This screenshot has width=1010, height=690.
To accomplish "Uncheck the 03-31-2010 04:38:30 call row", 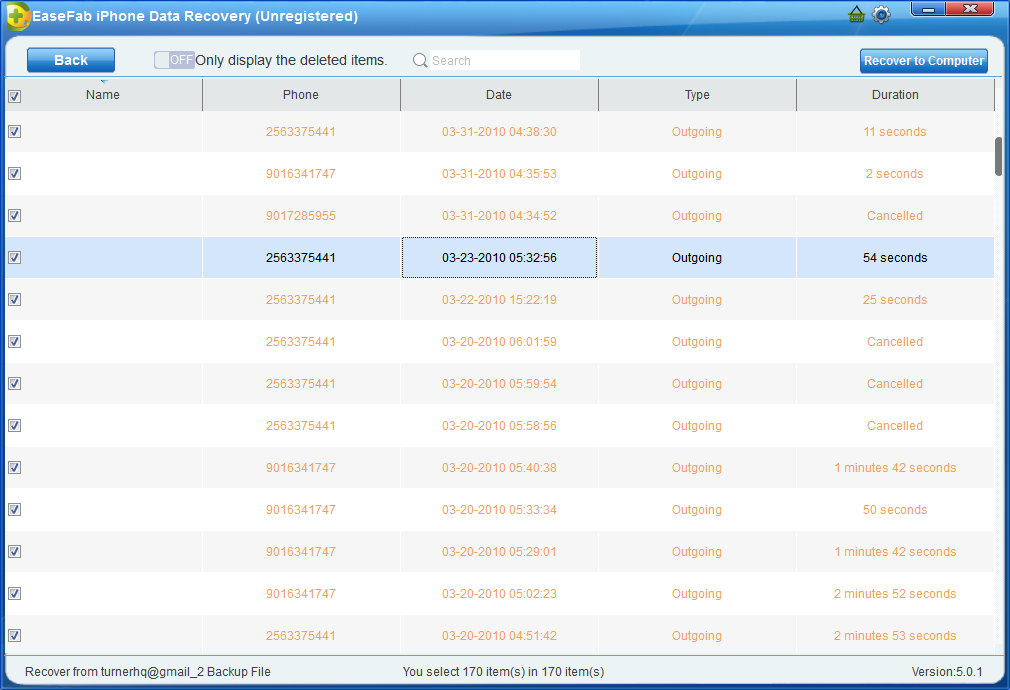I will point(14,131).
